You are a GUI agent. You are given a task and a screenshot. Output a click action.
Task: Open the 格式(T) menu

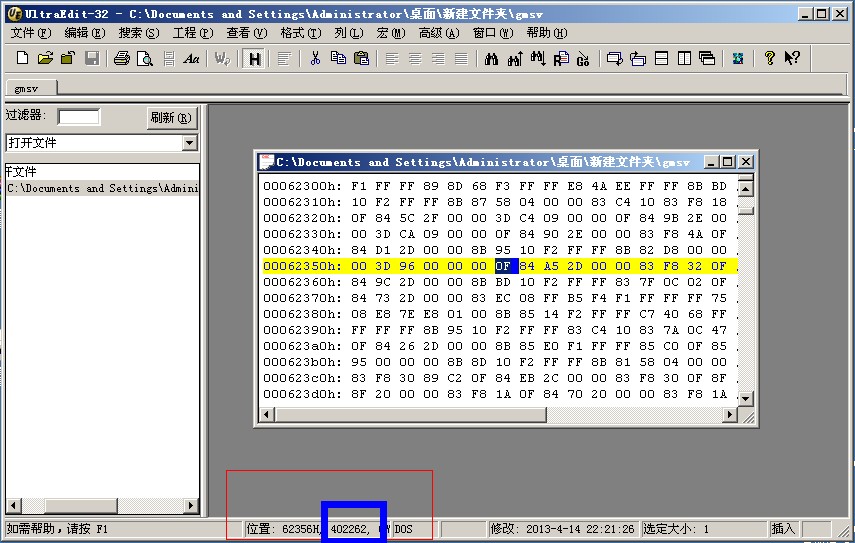(300, 33)
